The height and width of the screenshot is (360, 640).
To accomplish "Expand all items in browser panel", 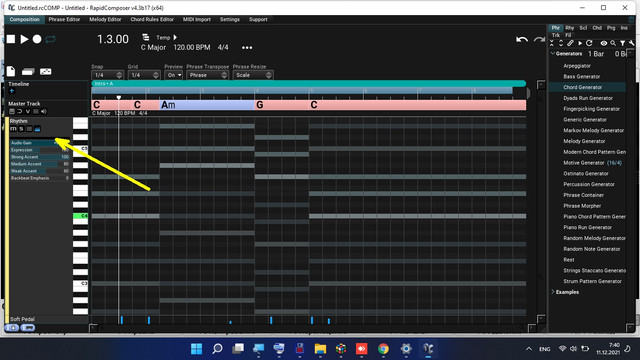I will pos(561,43).
